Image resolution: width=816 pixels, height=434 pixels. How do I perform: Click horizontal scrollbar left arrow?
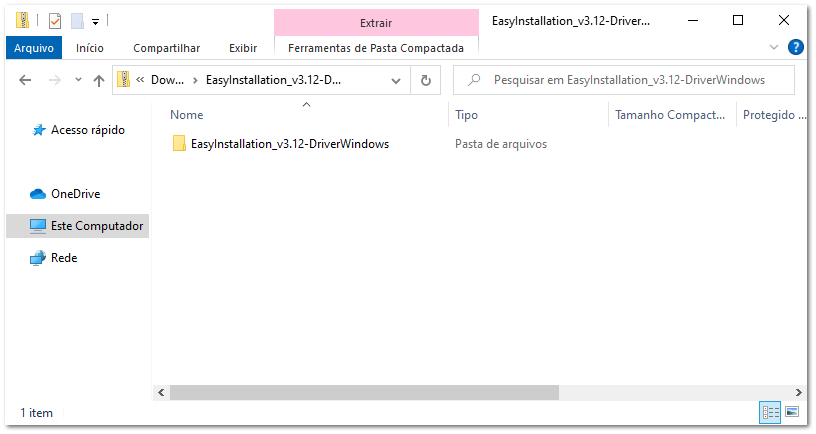[x=161, y=392]
